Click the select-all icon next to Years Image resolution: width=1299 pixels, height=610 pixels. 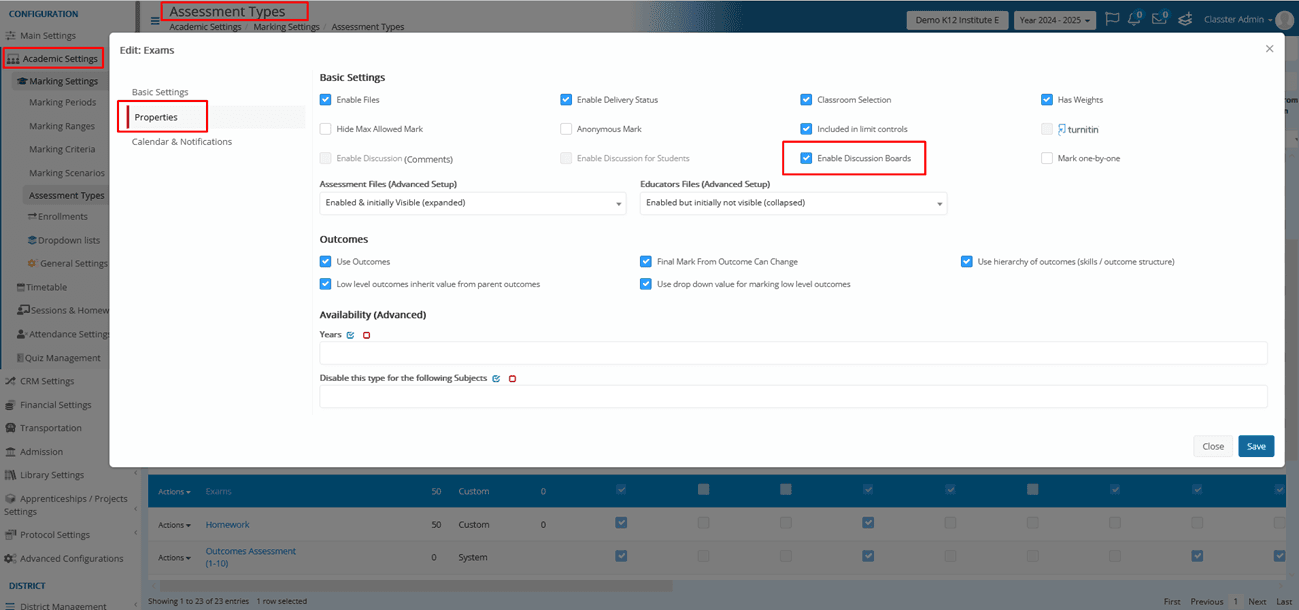click(x=350, y=335)
